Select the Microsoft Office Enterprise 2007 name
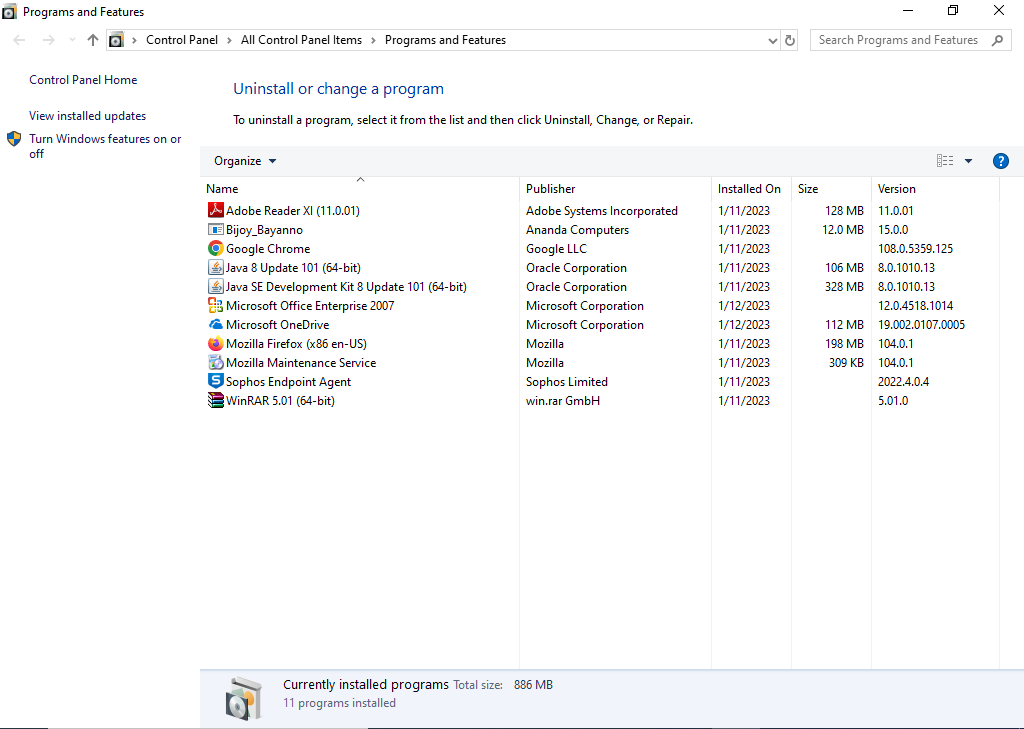This screenshot has width=1024, height=729. pyautogui.click(x=310, y=305)
